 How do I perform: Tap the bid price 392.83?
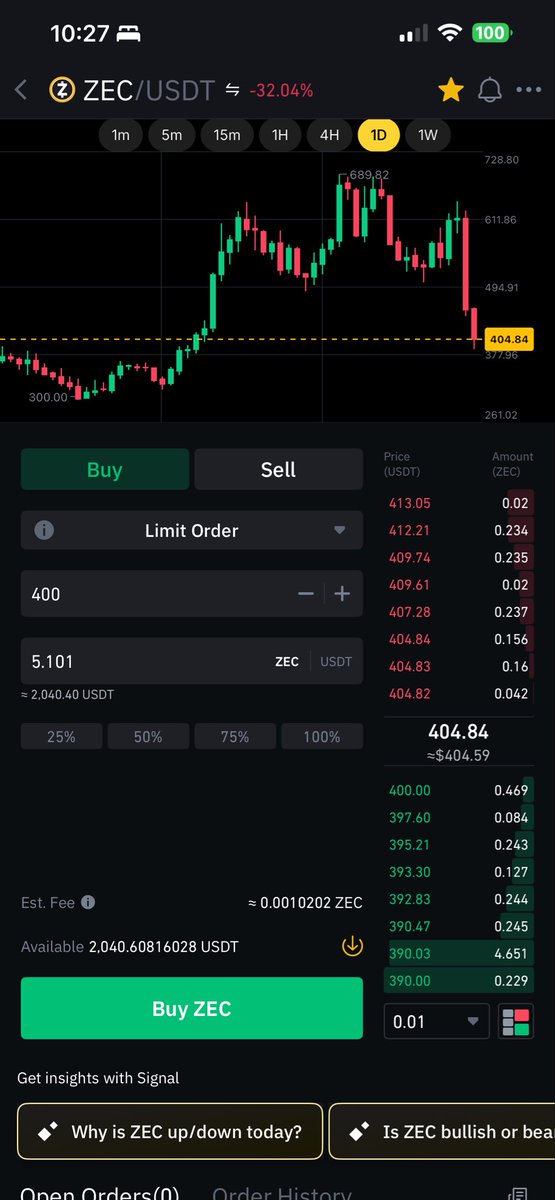(x=409, y=899)
